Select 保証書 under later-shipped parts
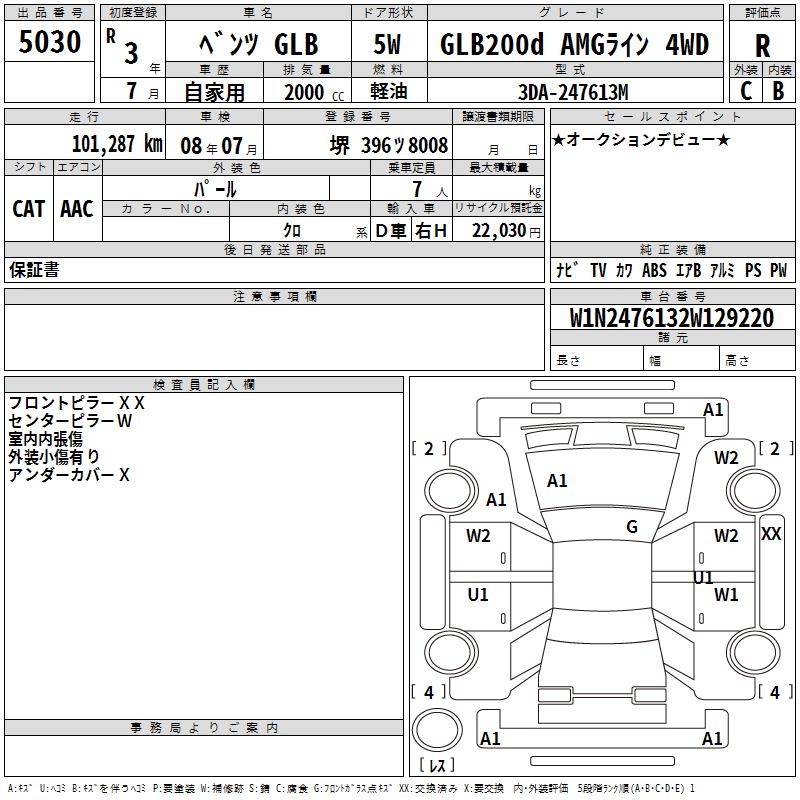The image size is (800, 800). point(34,269)
